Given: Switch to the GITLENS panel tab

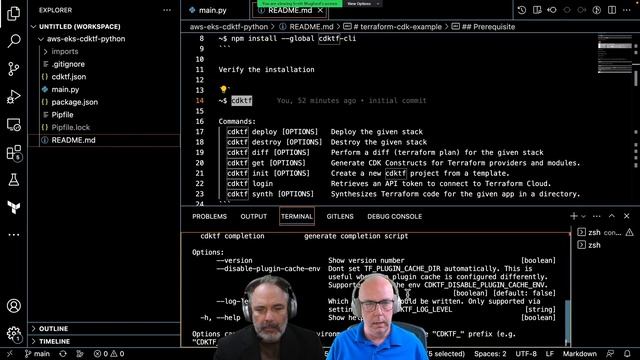Looking at the screenshot, I should [x=340, y=216].
